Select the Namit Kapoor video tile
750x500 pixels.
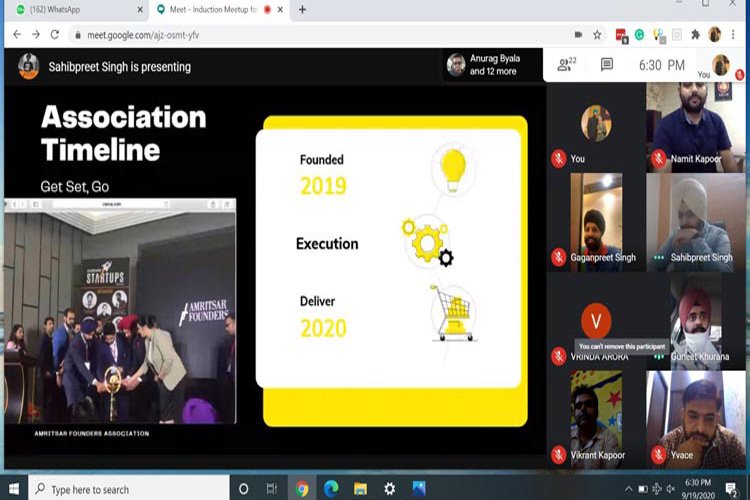pyautogui.click(x=695, y=127)
